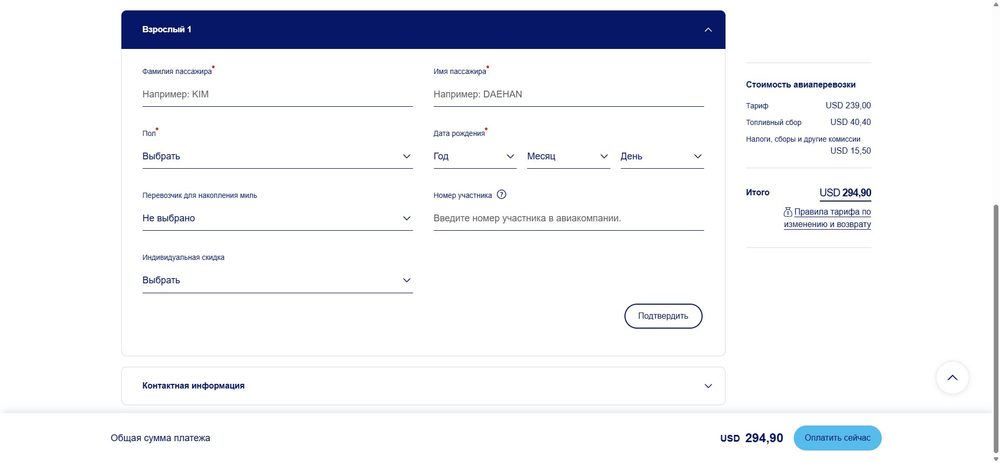Open the Год birth year dropdown
This screenshot has width=1000, height=463.
pyautogui.click(x=474, y=156)
